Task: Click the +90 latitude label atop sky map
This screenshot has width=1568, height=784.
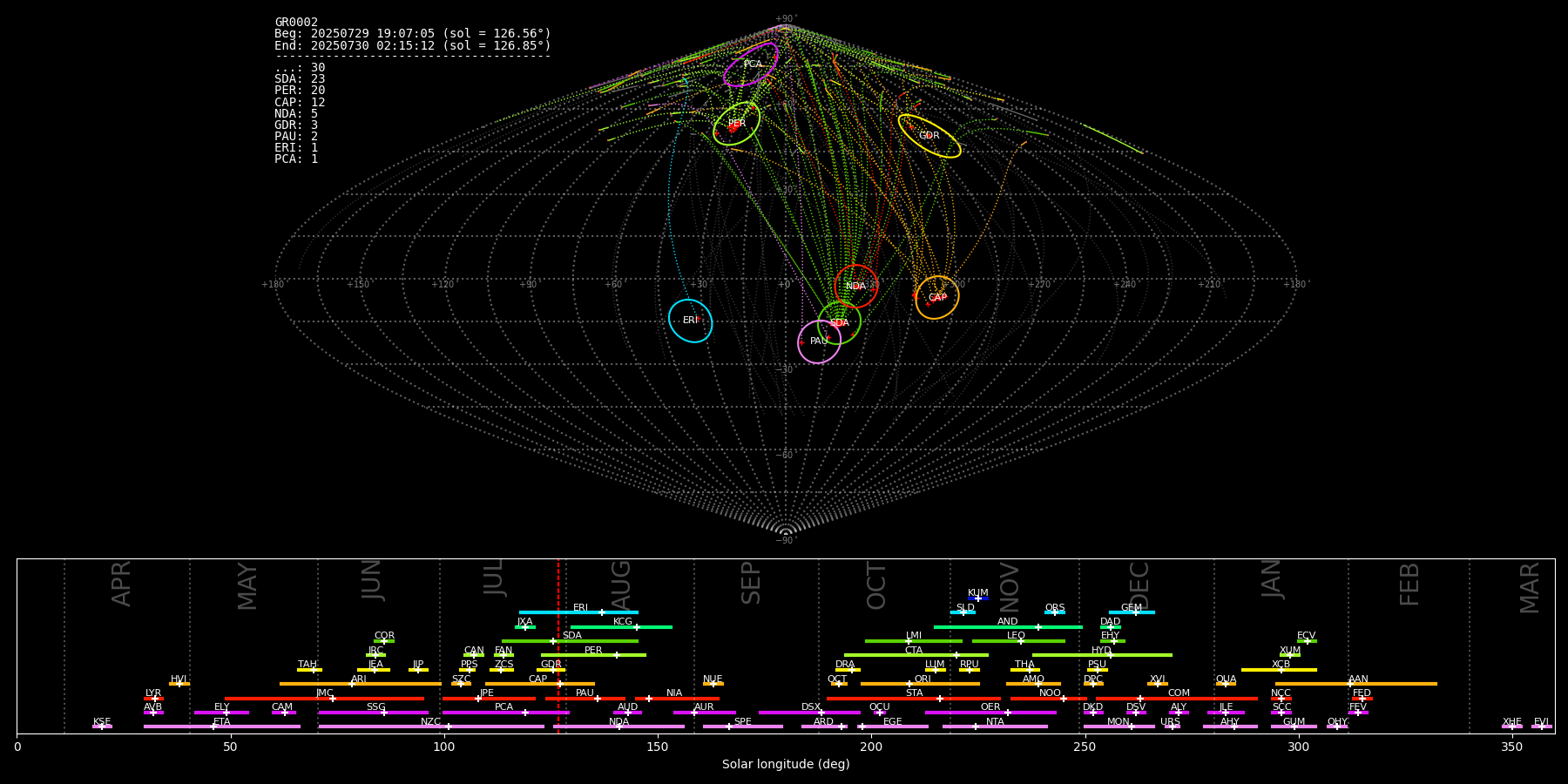Action: [785, 19]
